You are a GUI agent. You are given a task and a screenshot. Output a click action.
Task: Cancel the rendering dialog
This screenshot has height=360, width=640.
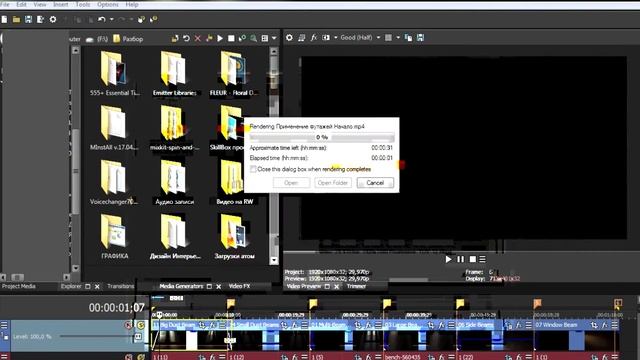point(375,183)
